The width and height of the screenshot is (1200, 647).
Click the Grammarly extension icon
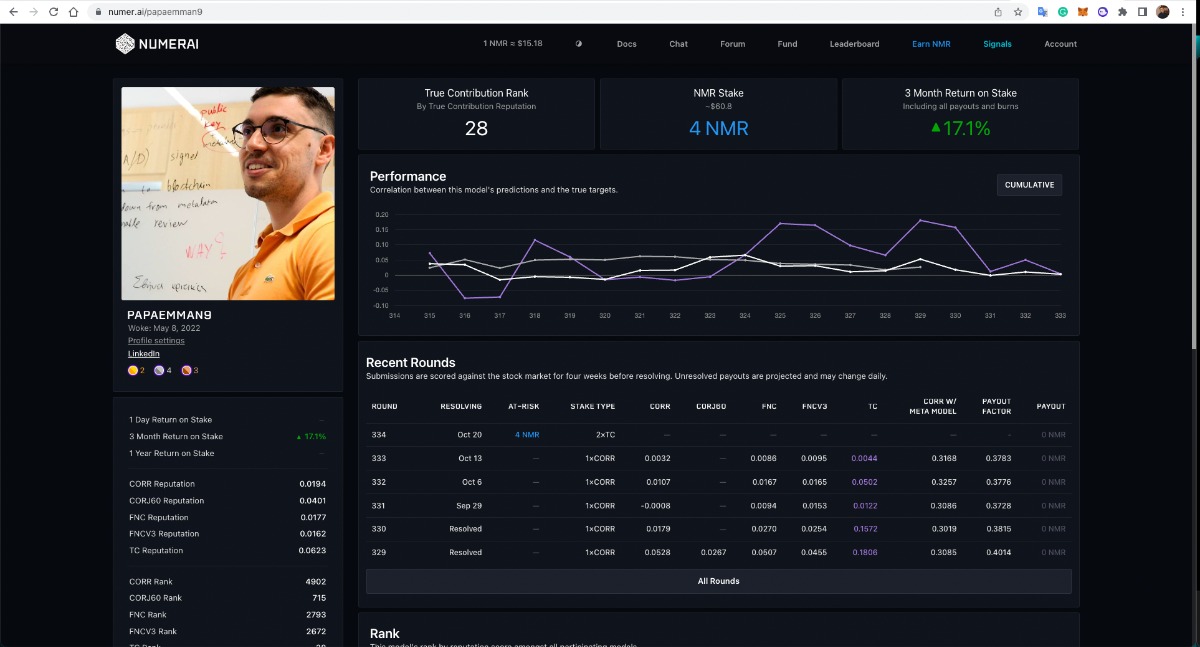(1062, 12)
